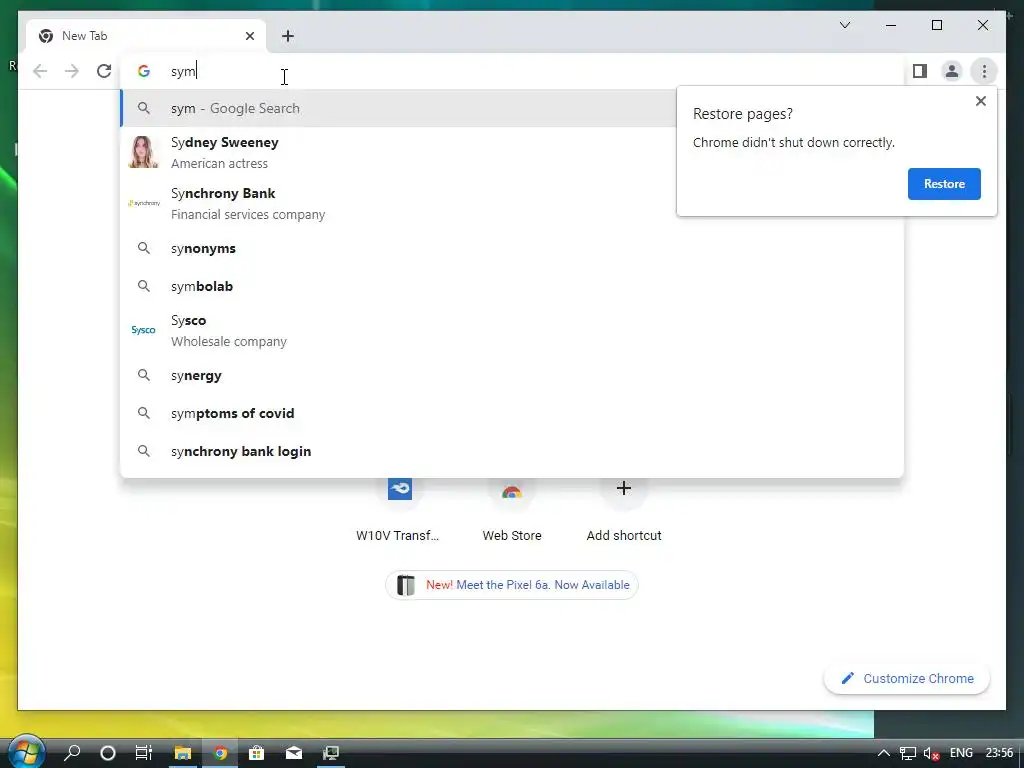
Task: Click Customize Chrome button
Action: tap(906, 679)
